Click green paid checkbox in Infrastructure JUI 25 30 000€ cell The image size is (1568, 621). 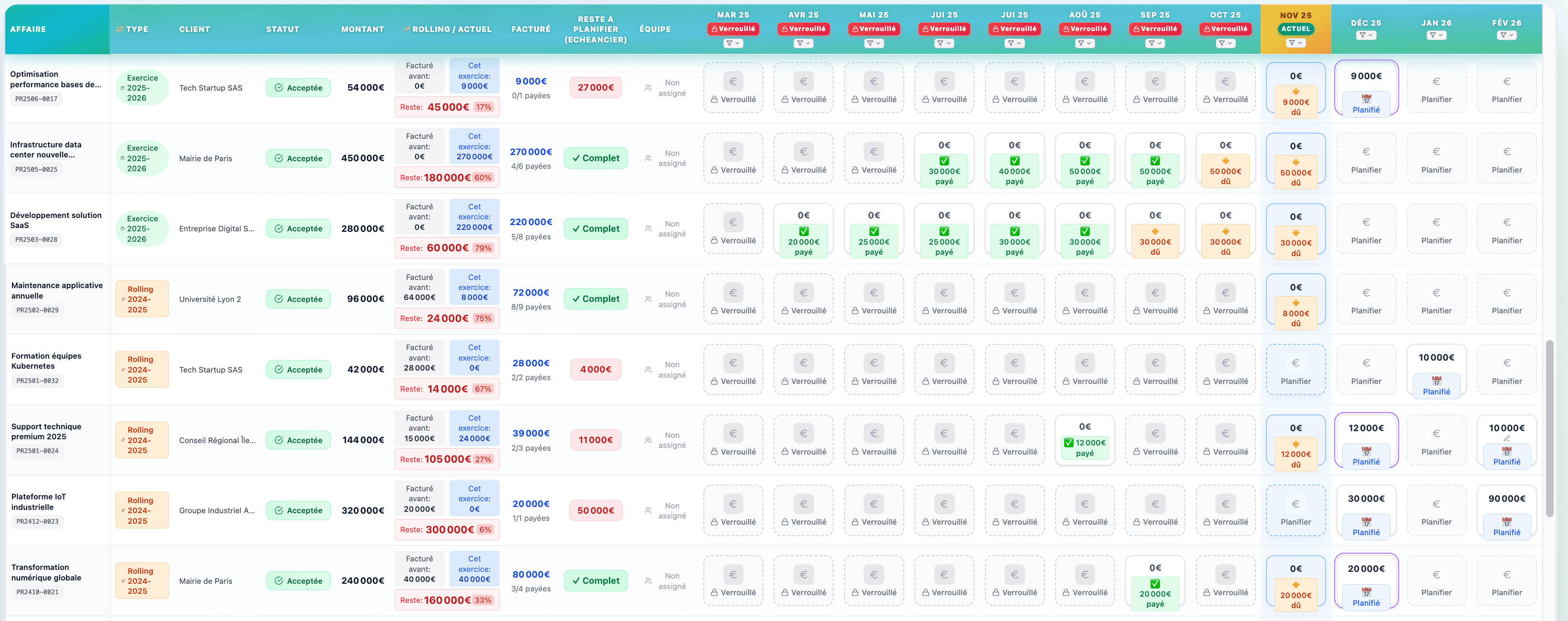coord(944,161)
